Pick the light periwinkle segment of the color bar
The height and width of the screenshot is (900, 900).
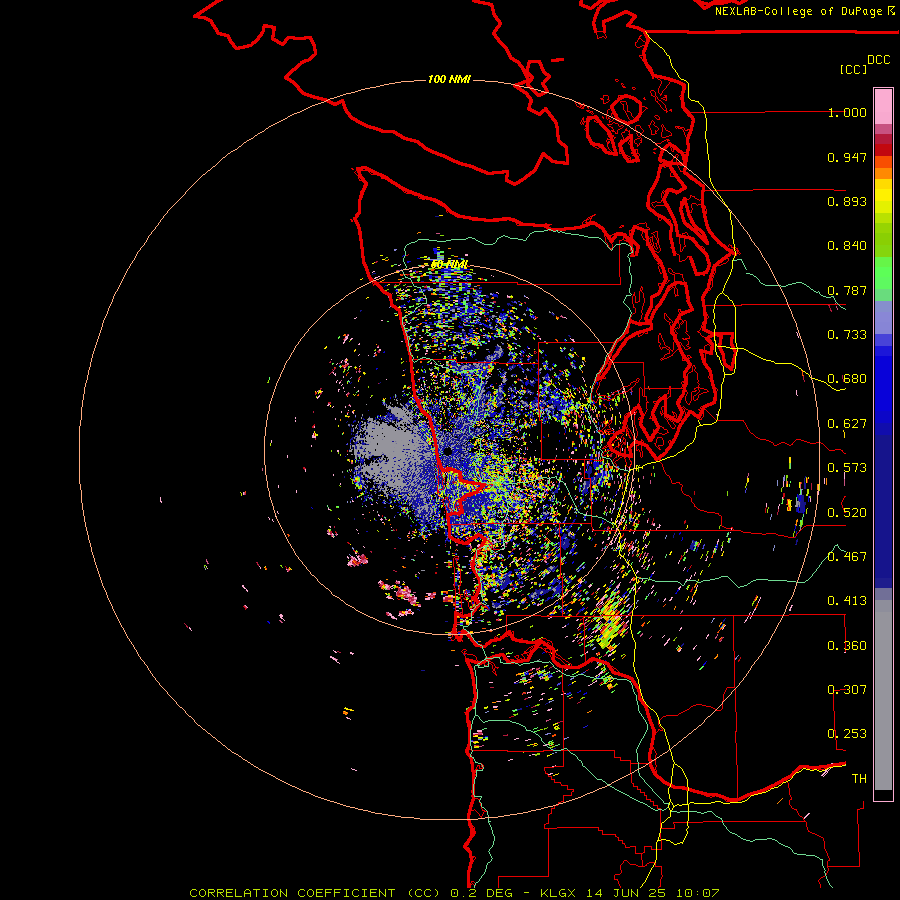[x=883, y=317]
